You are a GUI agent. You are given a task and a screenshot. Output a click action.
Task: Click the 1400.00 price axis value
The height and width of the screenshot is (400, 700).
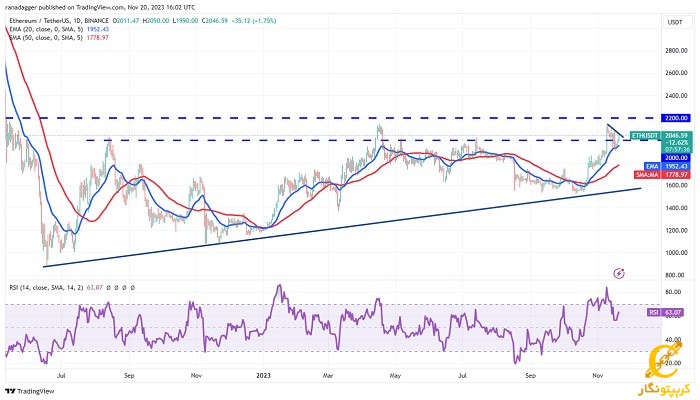pyautogui.click(x=676, y=208)
